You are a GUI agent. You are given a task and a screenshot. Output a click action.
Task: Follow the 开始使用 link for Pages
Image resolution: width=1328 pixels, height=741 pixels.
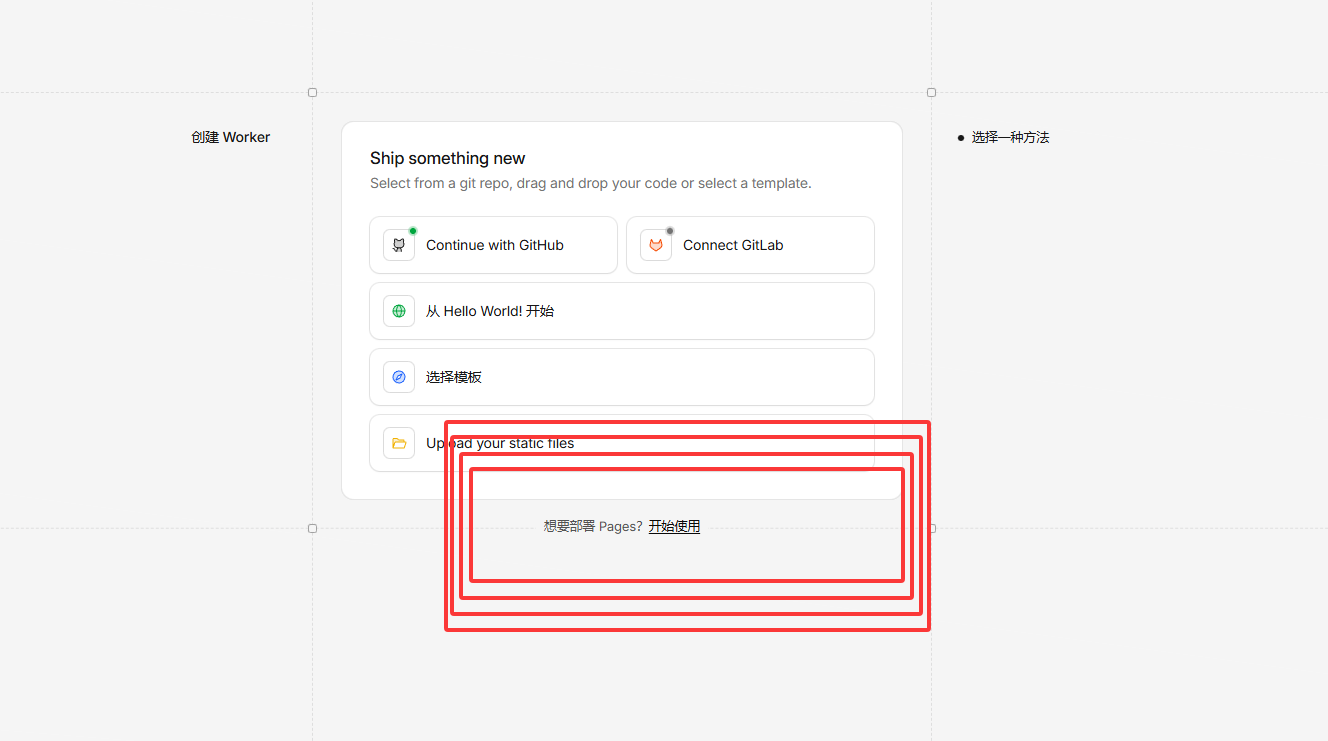click(x=674, y=526)
